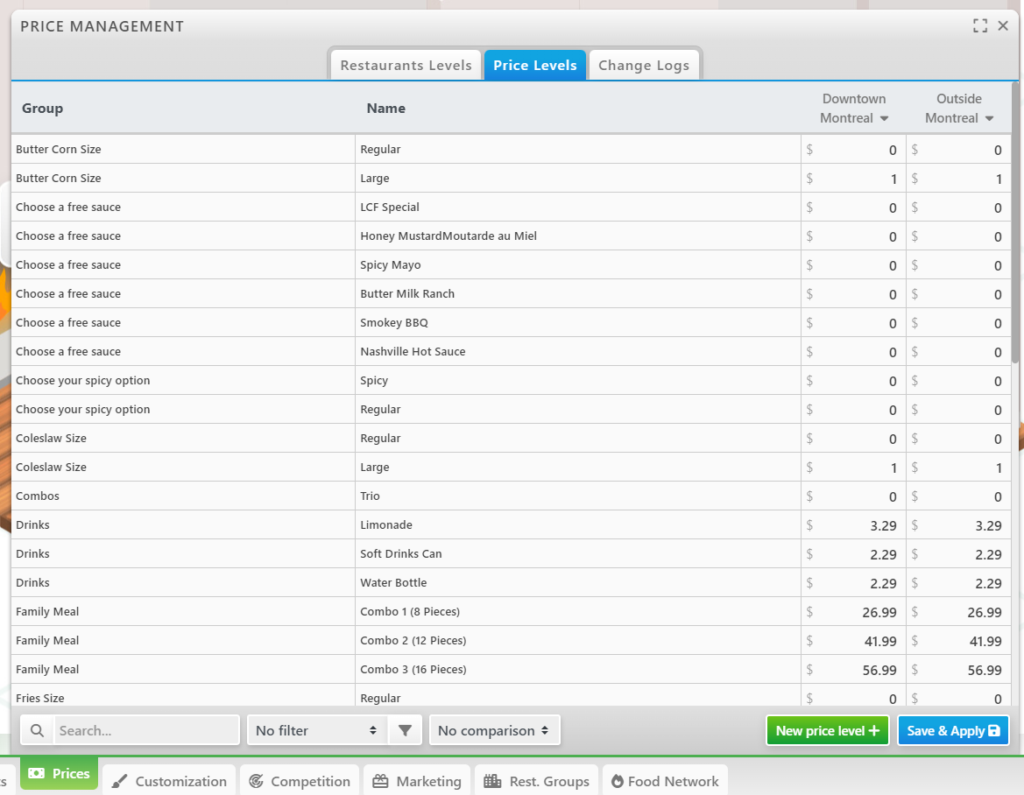Viewport: 1024px width, 795px height.
Task: Switch to Restaurants Levels tab
Action: 405,65
